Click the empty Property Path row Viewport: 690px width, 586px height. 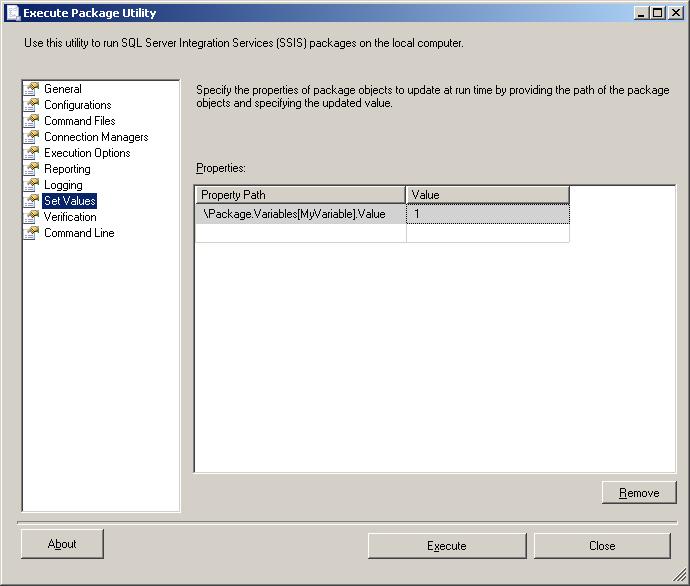point(300,233)
